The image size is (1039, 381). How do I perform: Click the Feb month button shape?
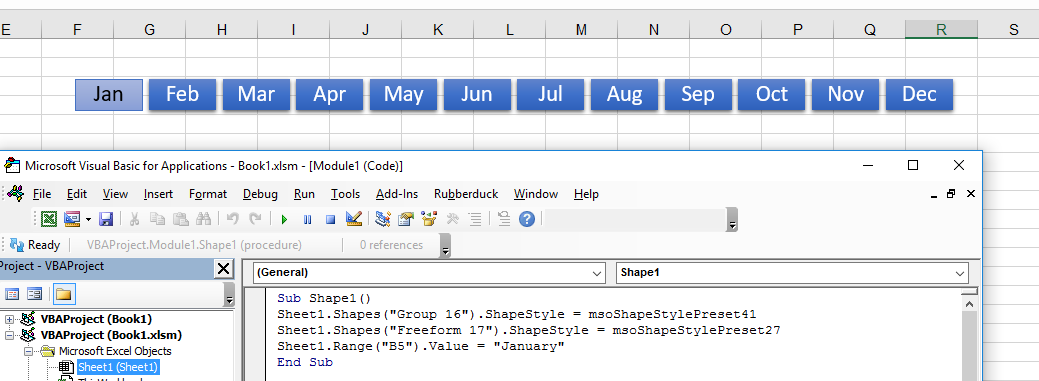tap(182, 95)
